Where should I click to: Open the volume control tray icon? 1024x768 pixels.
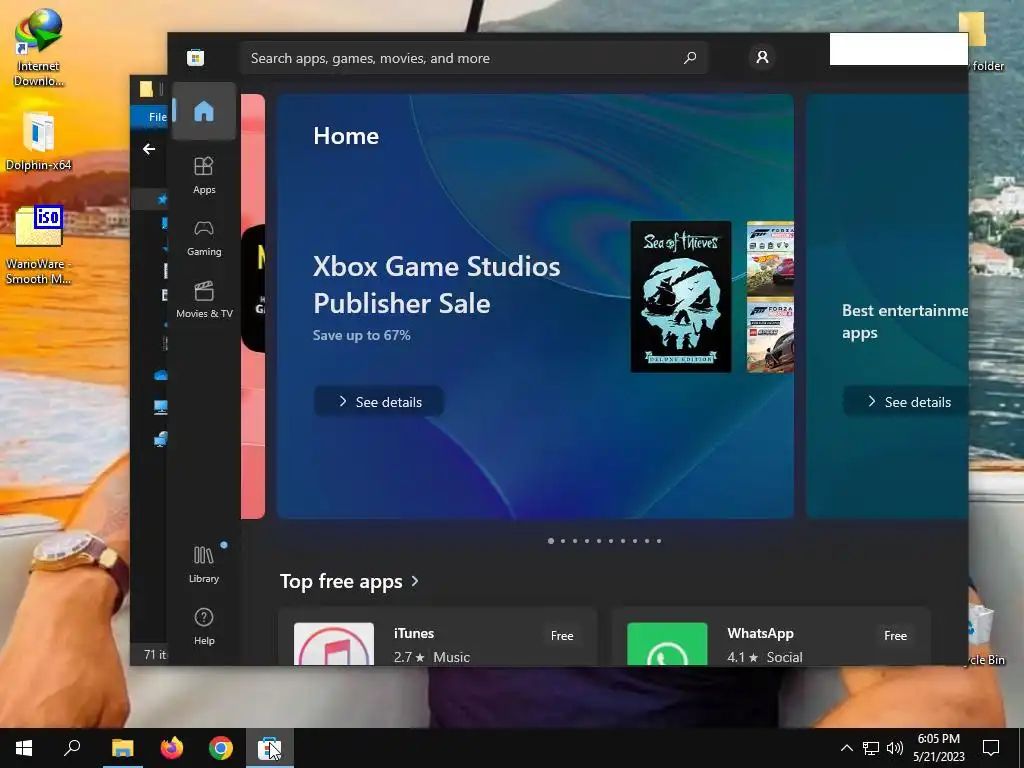[x=895, y=748]
